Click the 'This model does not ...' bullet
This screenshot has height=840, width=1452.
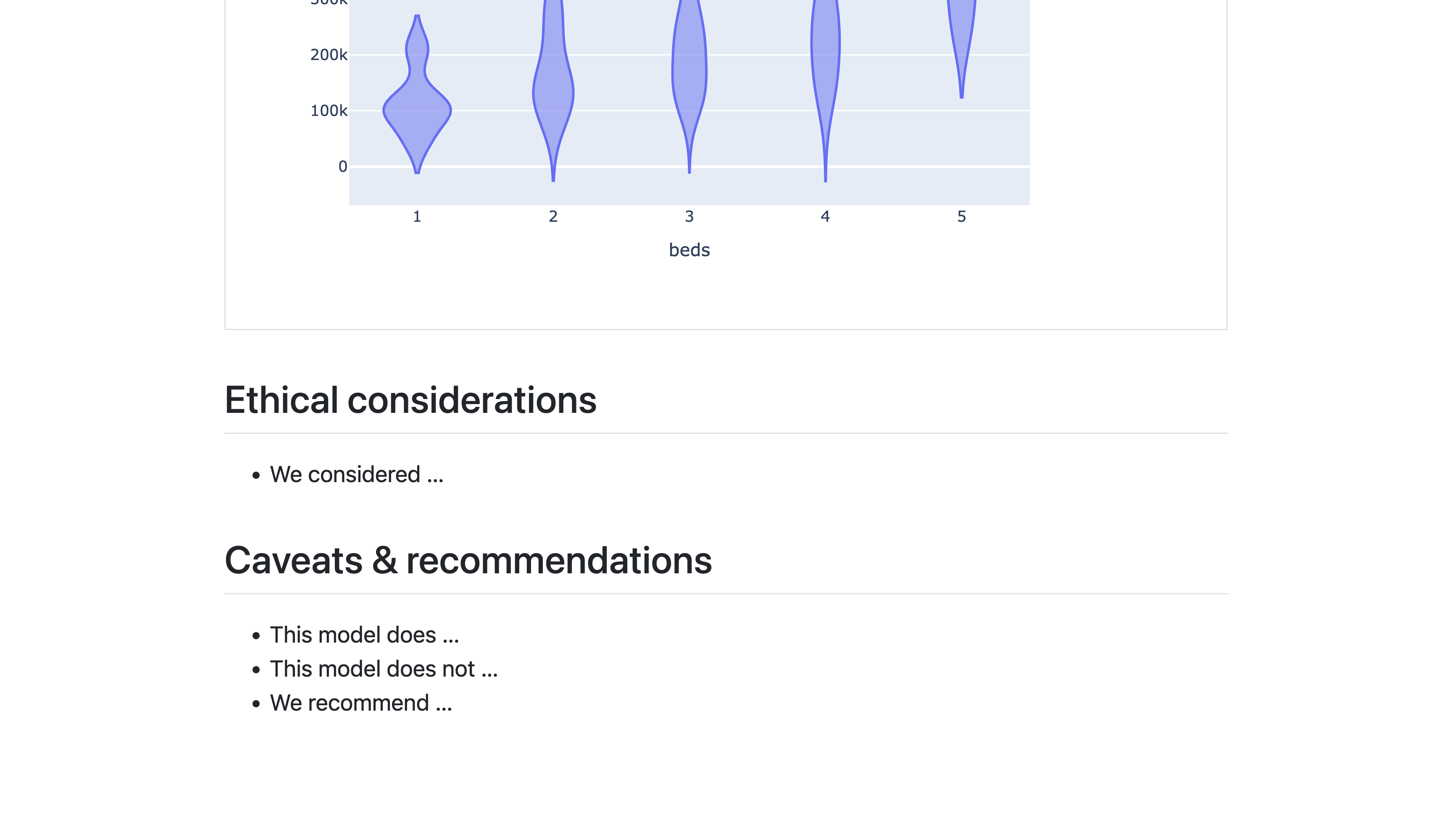[x=383, y=669]
